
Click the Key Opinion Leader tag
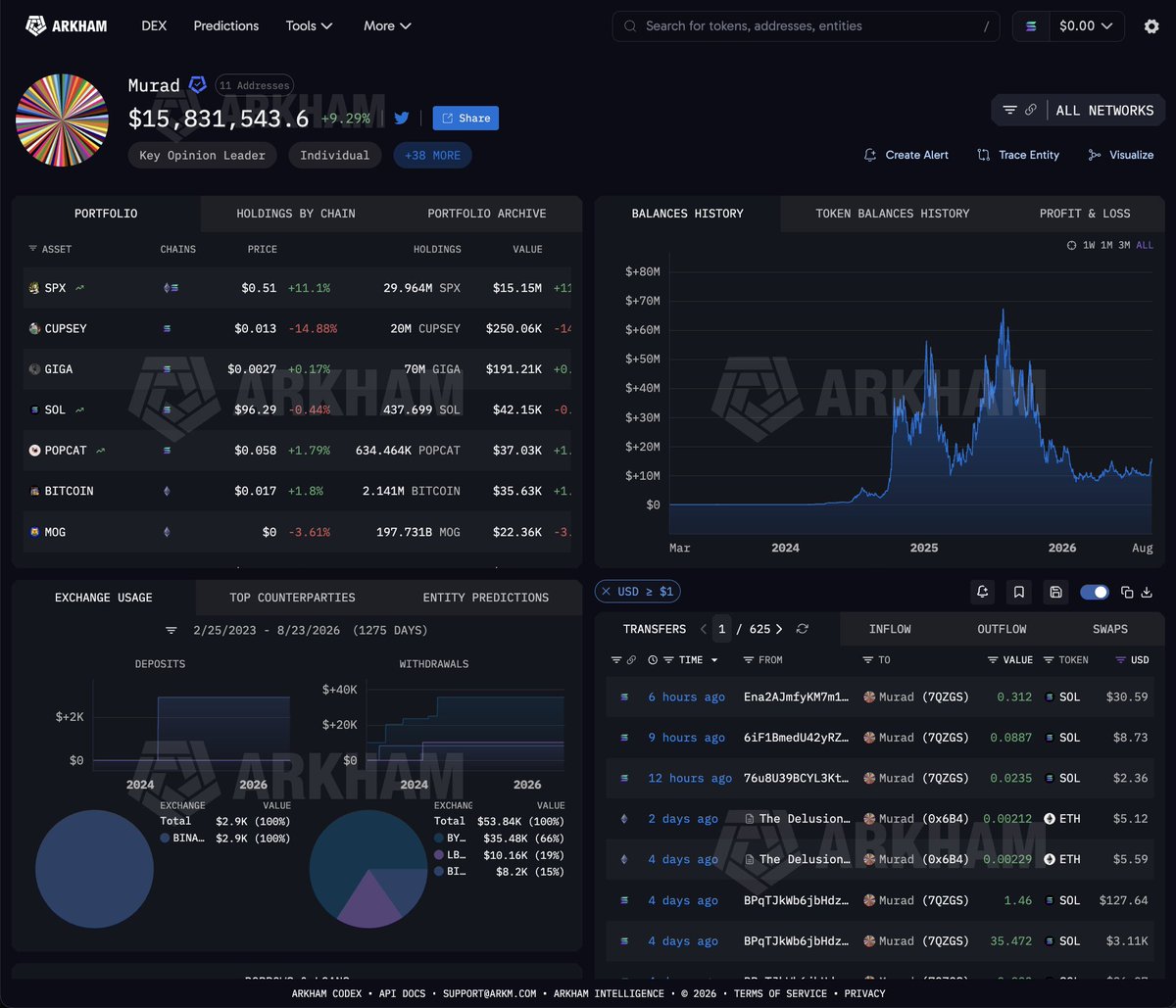coord(203,155)
